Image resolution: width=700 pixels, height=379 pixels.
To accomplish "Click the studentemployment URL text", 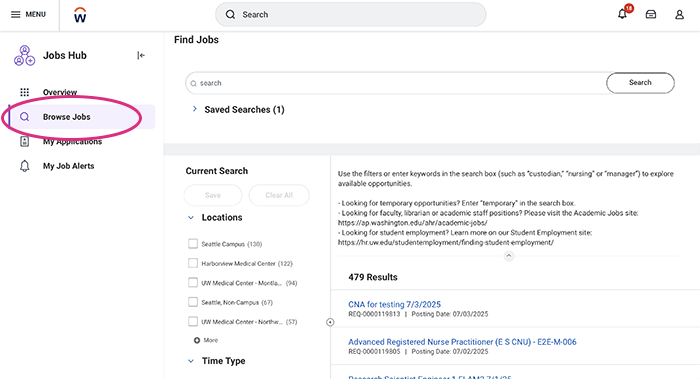I will click(446, 242).
